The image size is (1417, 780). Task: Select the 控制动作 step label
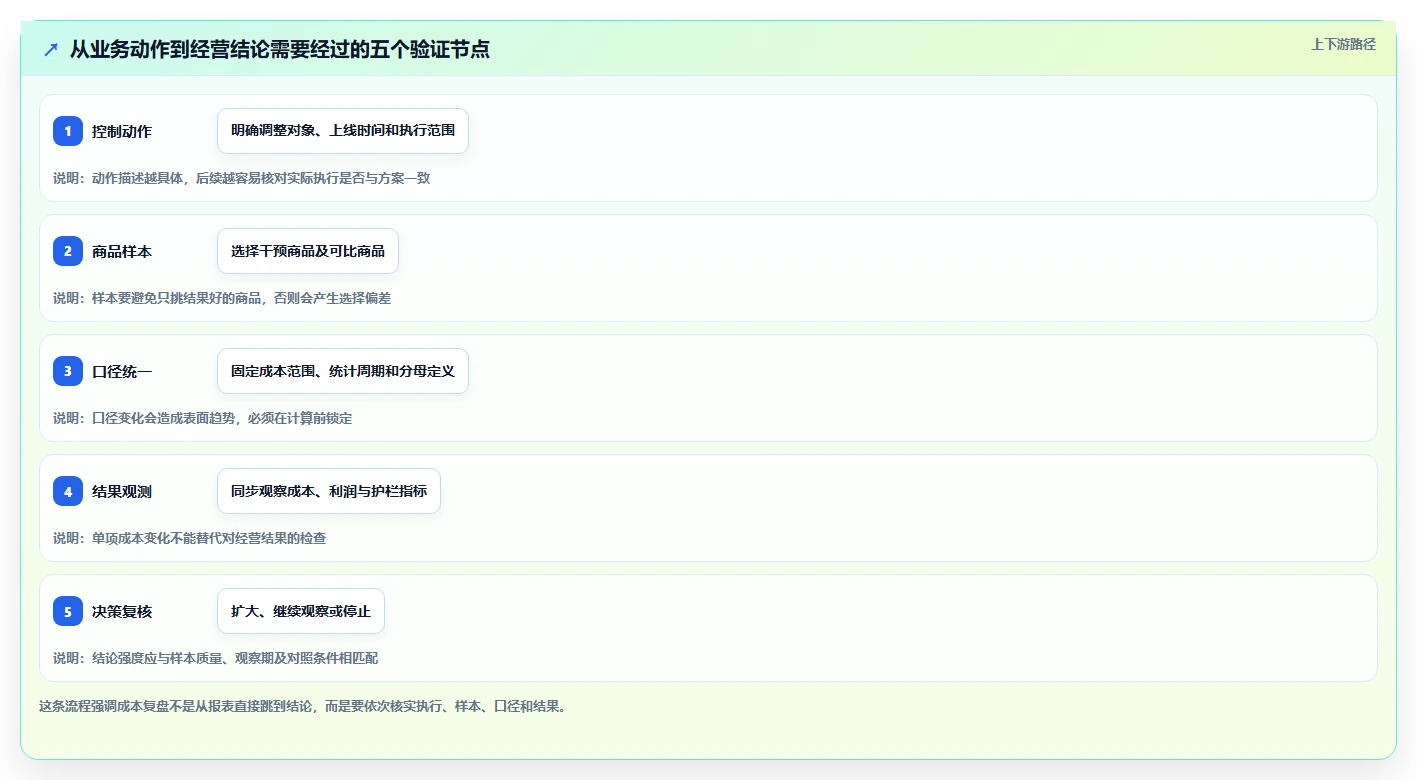122,132
